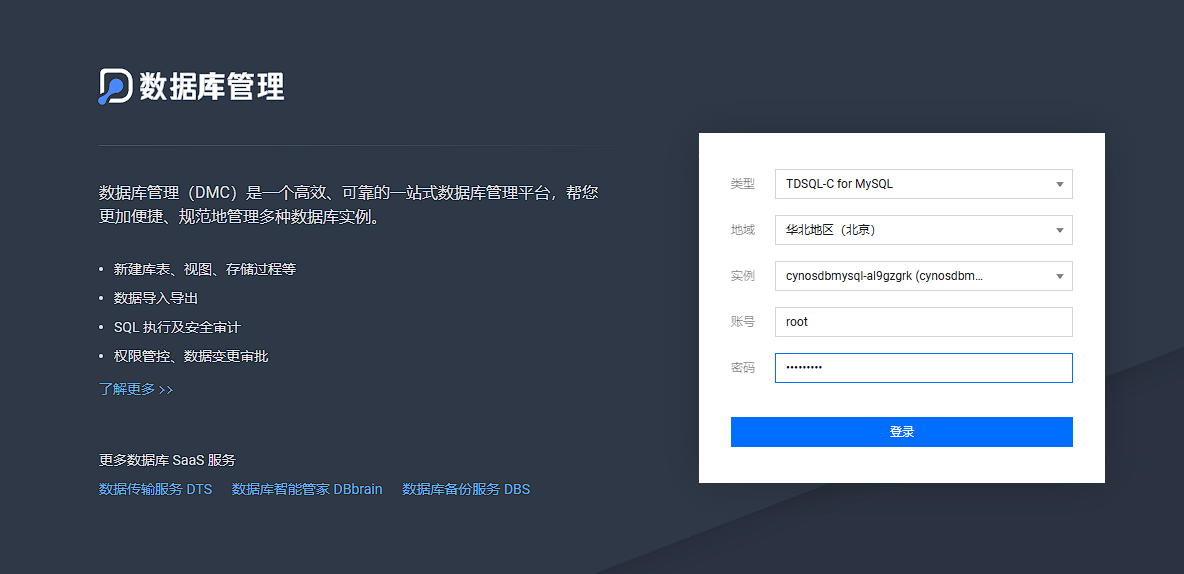The height and width of the screenshot is (574, 1184).
Task: Click the 数据导入导出 bullet text
Action: 156,298
